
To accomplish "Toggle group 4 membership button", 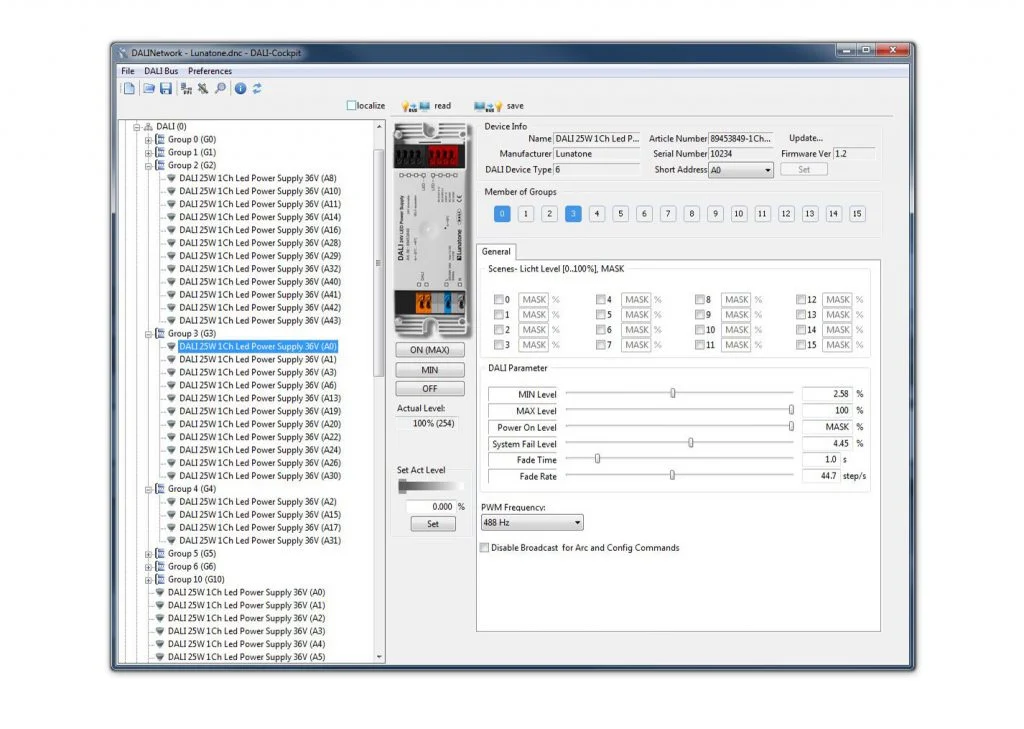I will point(596,214).
